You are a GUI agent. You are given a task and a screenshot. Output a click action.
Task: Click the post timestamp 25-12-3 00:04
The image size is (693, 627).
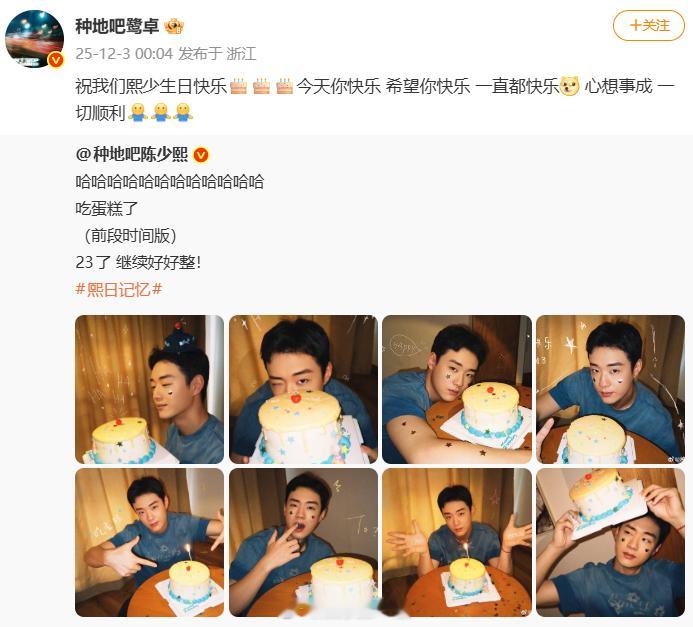[x=124, y=54]
